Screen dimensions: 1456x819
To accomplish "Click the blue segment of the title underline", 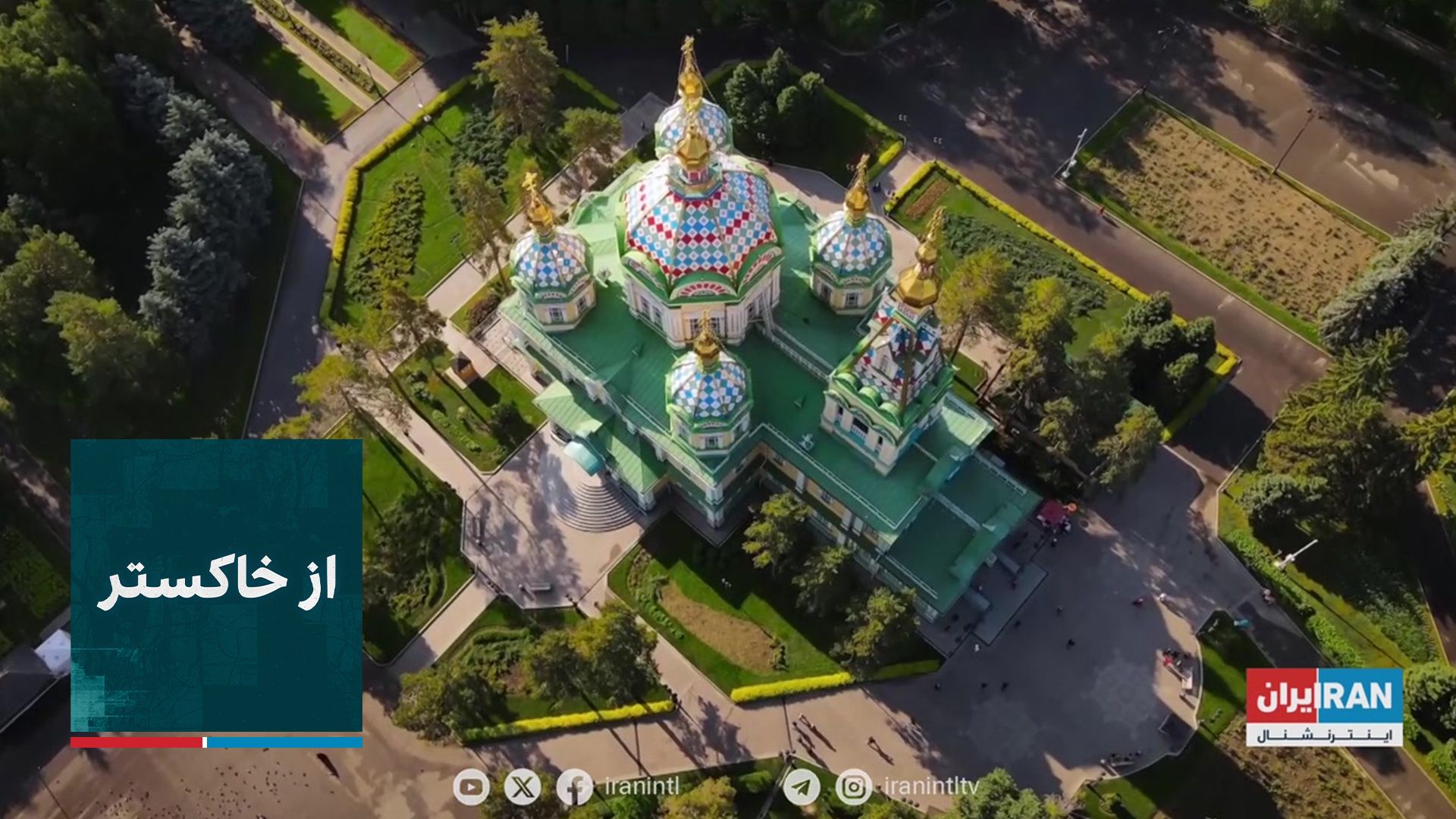I will [x=284, y=742].
